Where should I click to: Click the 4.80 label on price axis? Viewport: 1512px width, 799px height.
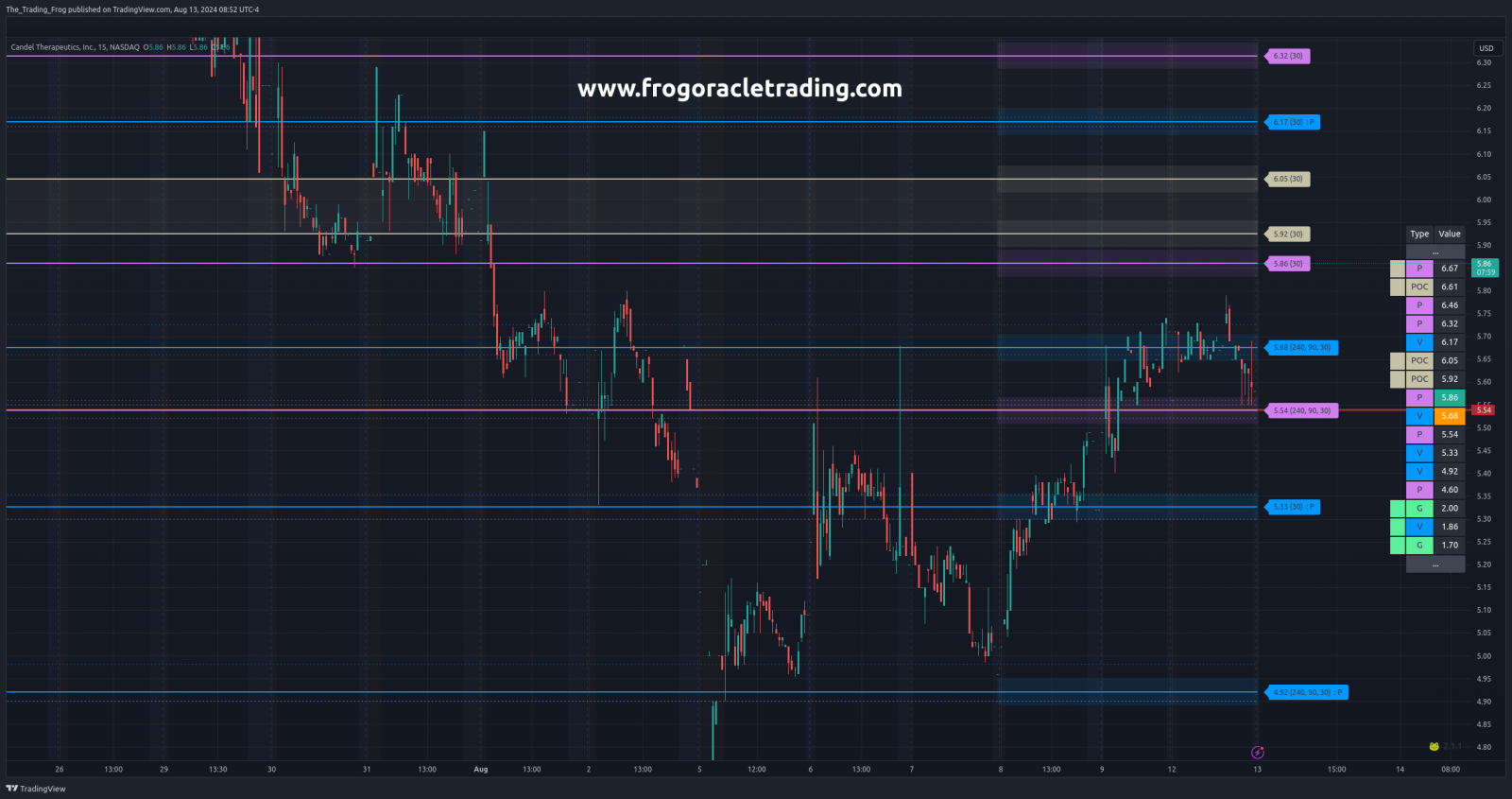(x=1484, y=747)
